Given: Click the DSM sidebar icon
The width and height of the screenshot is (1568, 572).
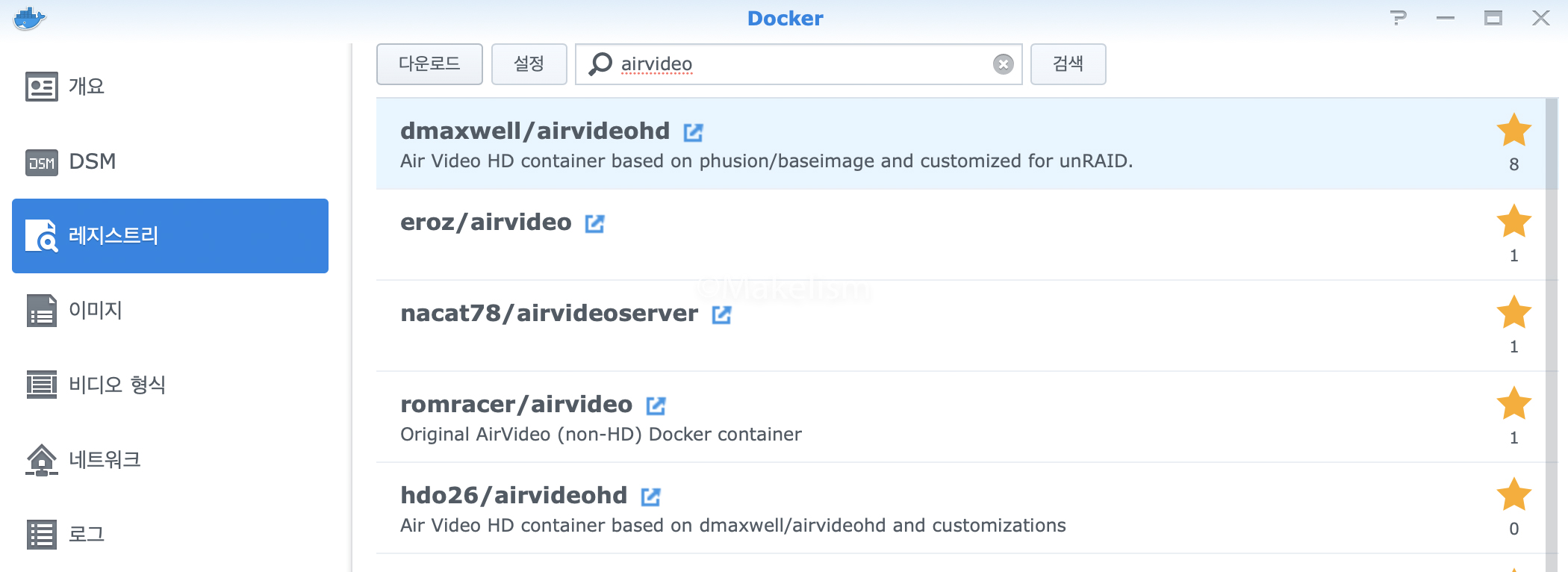Looking at the screenshot, I should (42, 162).
